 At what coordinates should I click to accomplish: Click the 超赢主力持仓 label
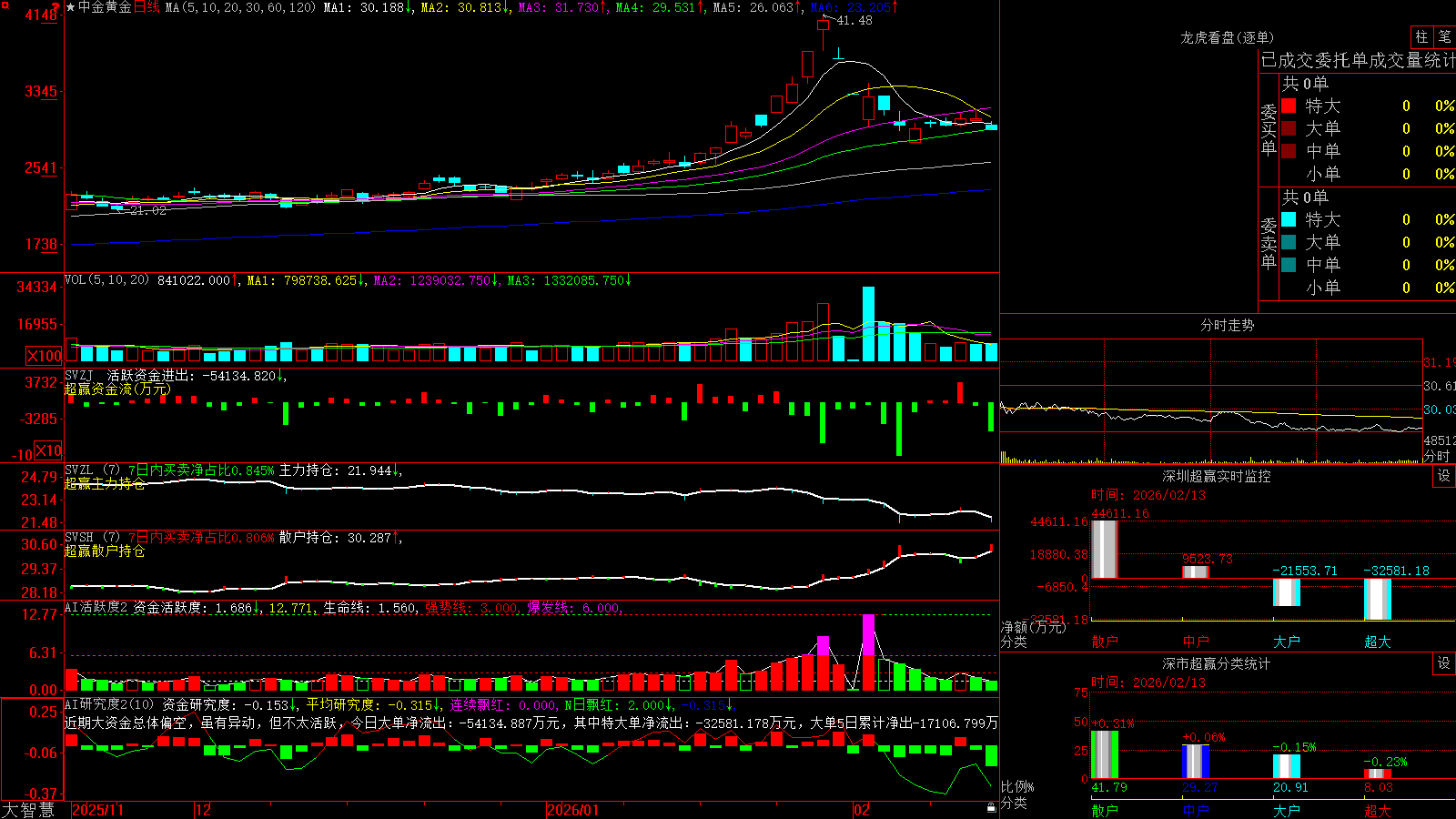pos(105,483)
